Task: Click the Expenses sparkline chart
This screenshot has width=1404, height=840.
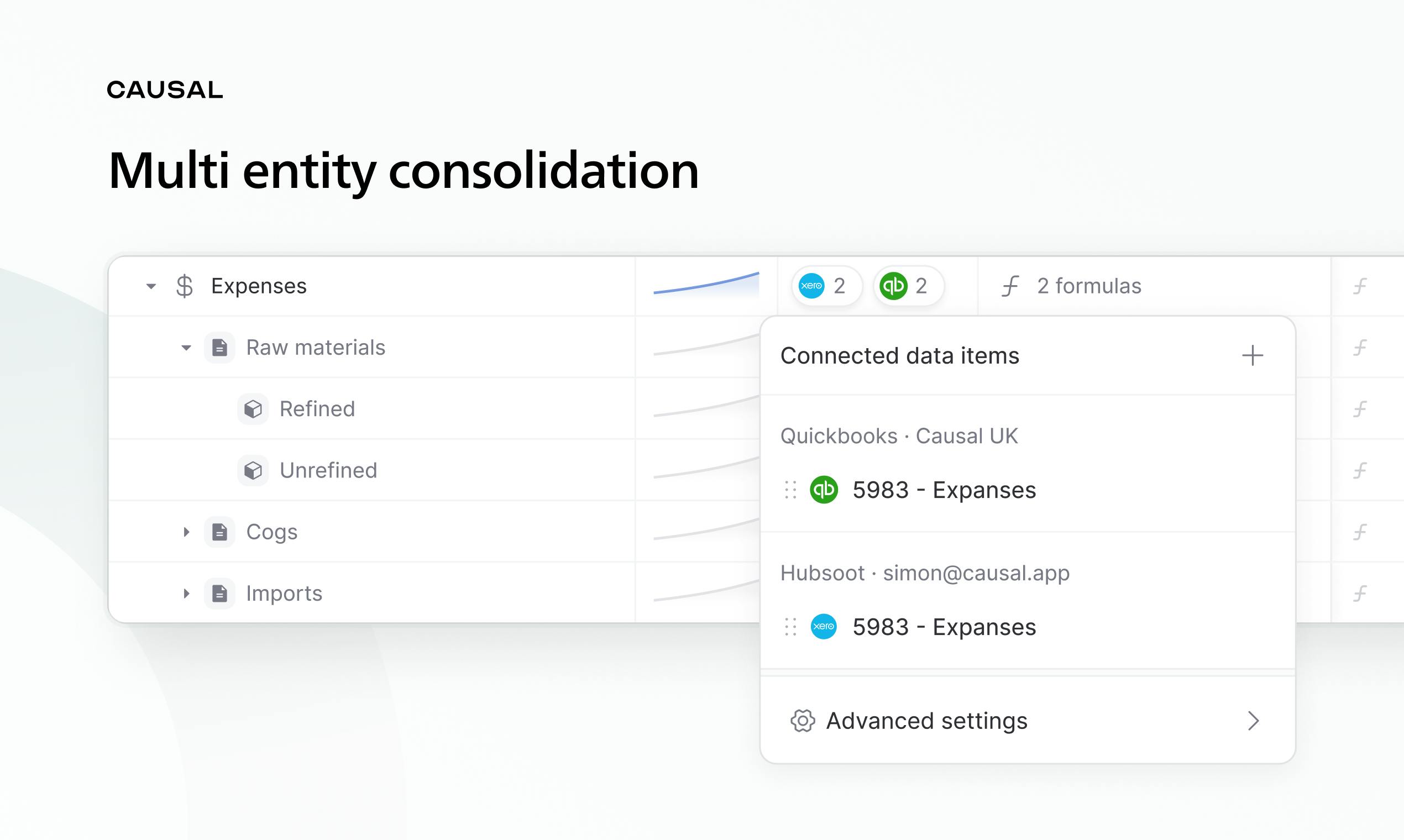Action: [x=706, y=285]
